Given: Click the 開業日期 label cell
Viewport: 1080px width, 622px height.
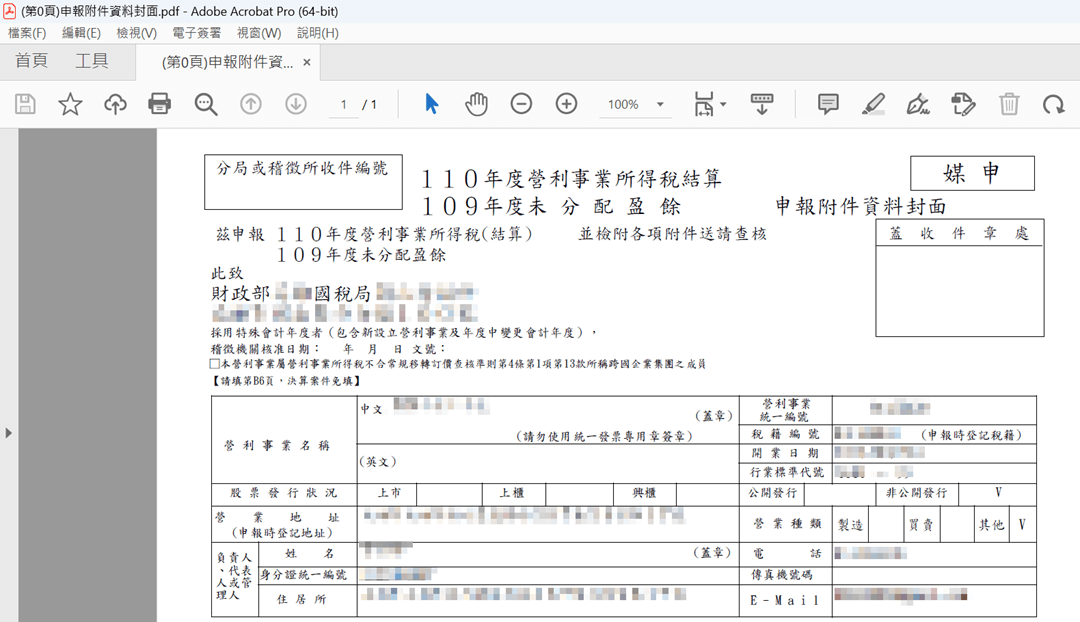Looking at the screenshot, I should pos(786,453).
